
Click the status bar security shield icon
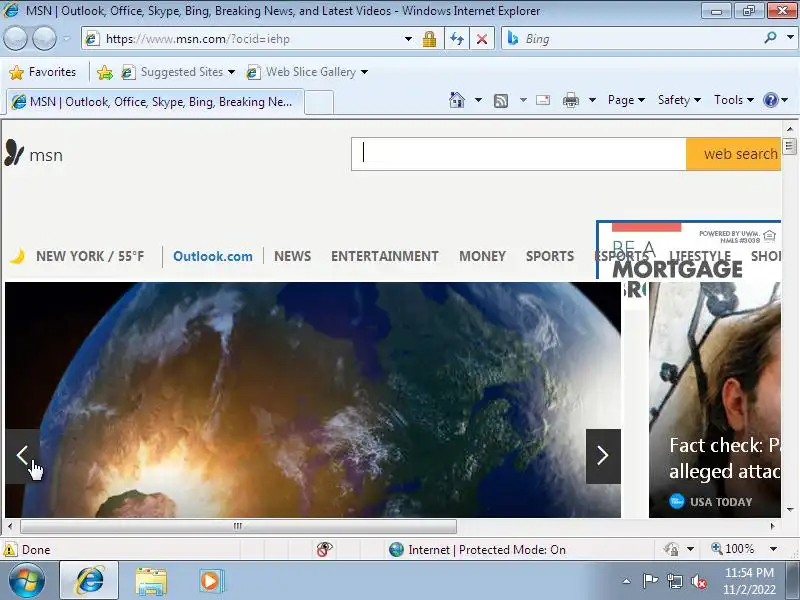pos(671,549)
